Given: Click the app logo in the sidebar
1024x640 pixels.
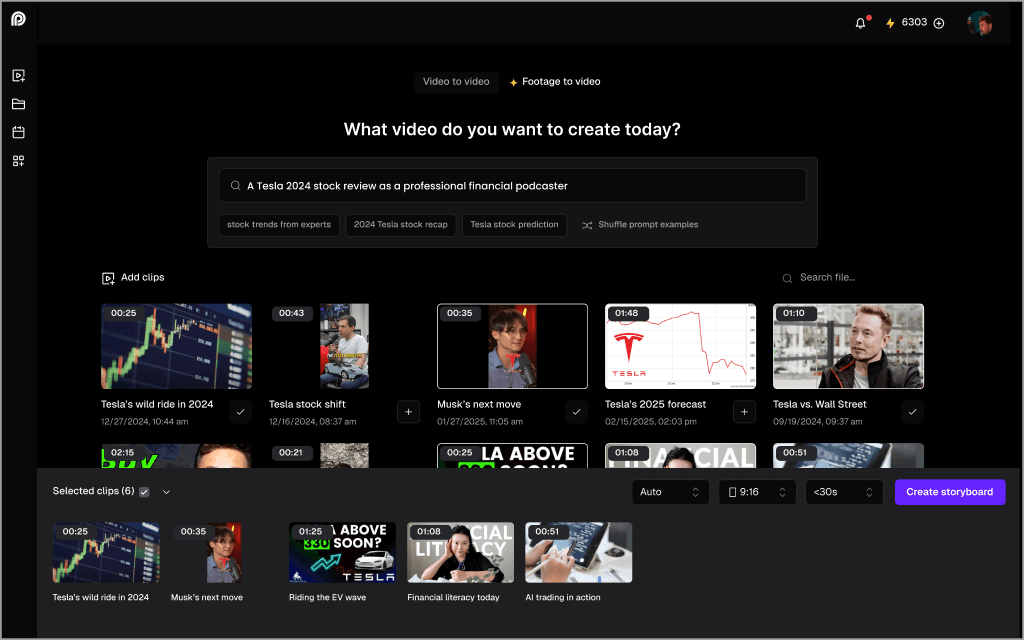Looking at the screenshot, I should pos(18,19).
